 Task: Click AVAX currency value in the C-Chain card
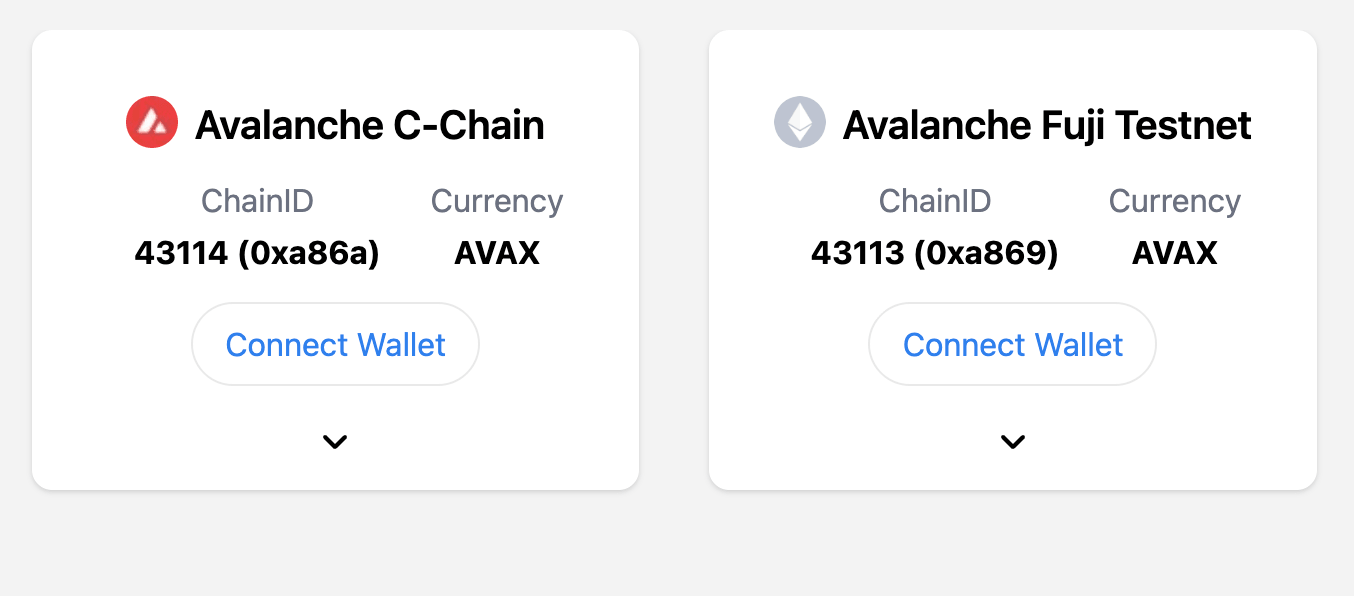pyautogui.click(x=497, y=253)
